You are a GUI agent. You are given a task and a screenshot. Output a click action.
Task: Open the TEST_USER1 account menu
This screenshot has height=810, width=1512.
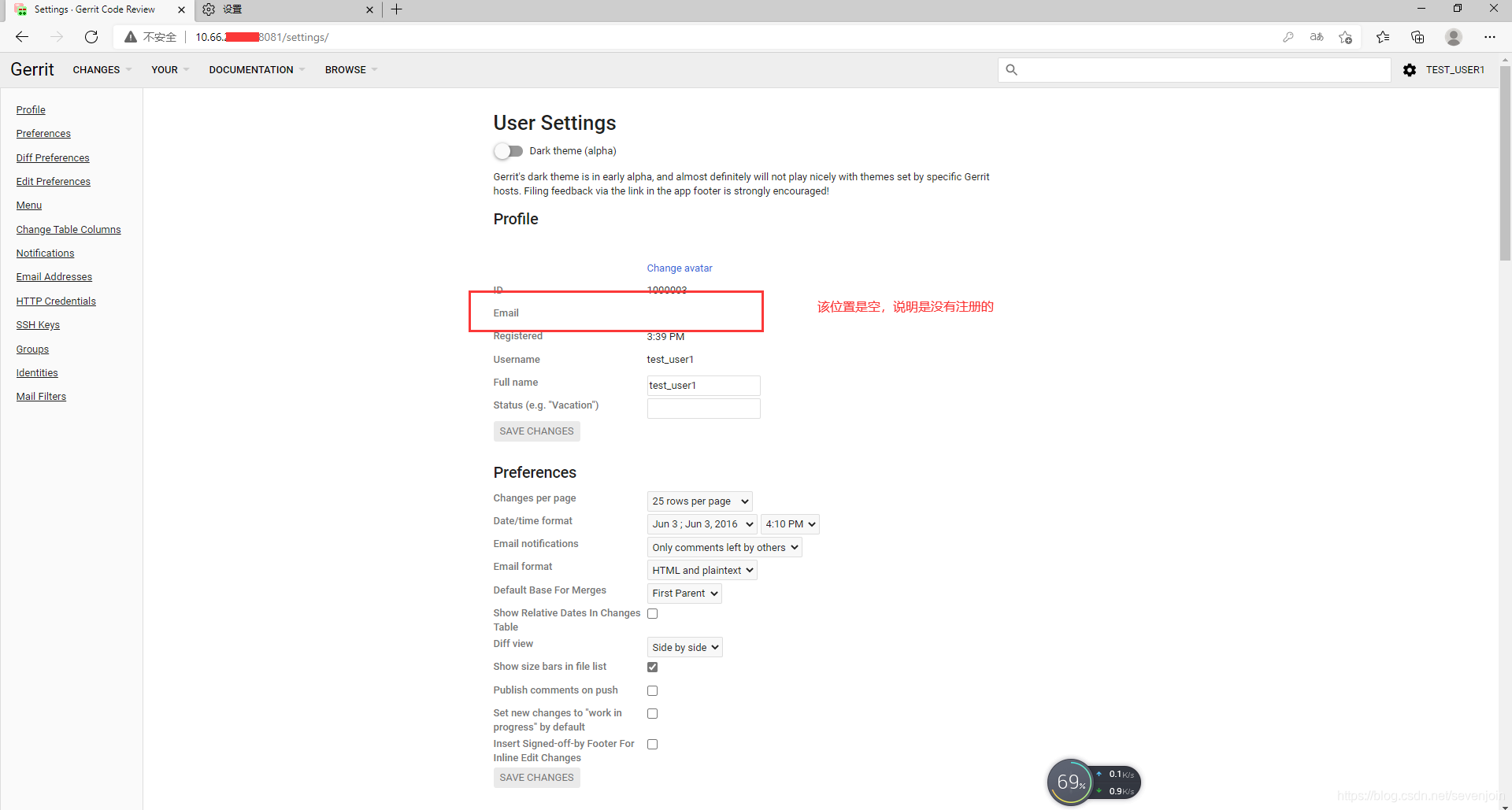click(1455, 70)
